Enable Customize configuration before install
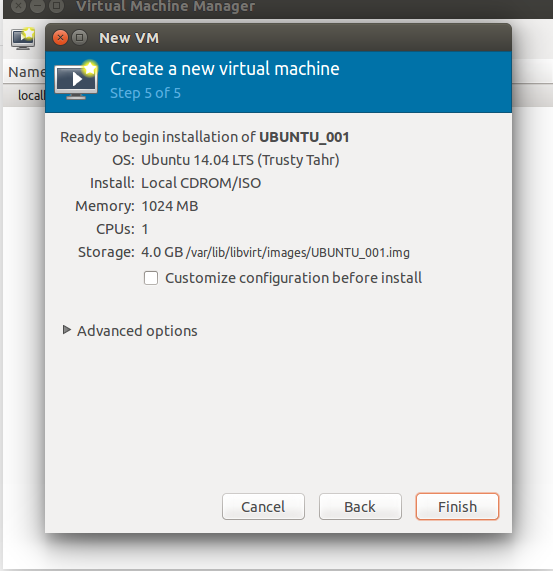 click(151, 278)
